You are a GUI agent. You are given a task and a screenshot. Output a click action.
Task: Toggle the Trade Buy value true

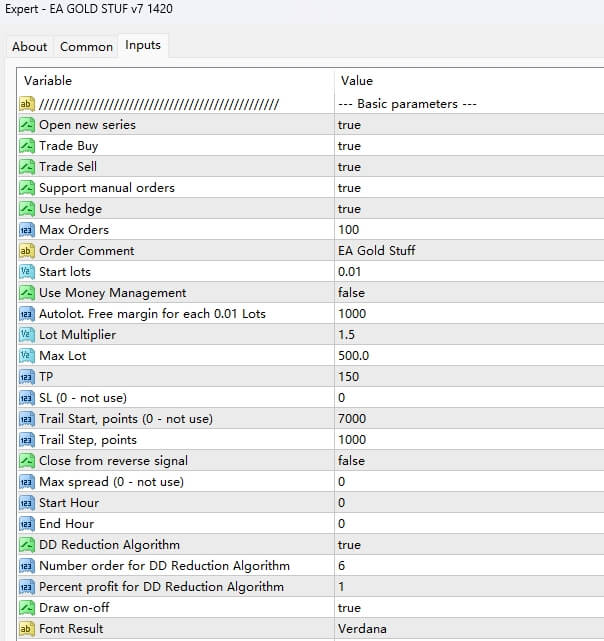click(349, 146)
